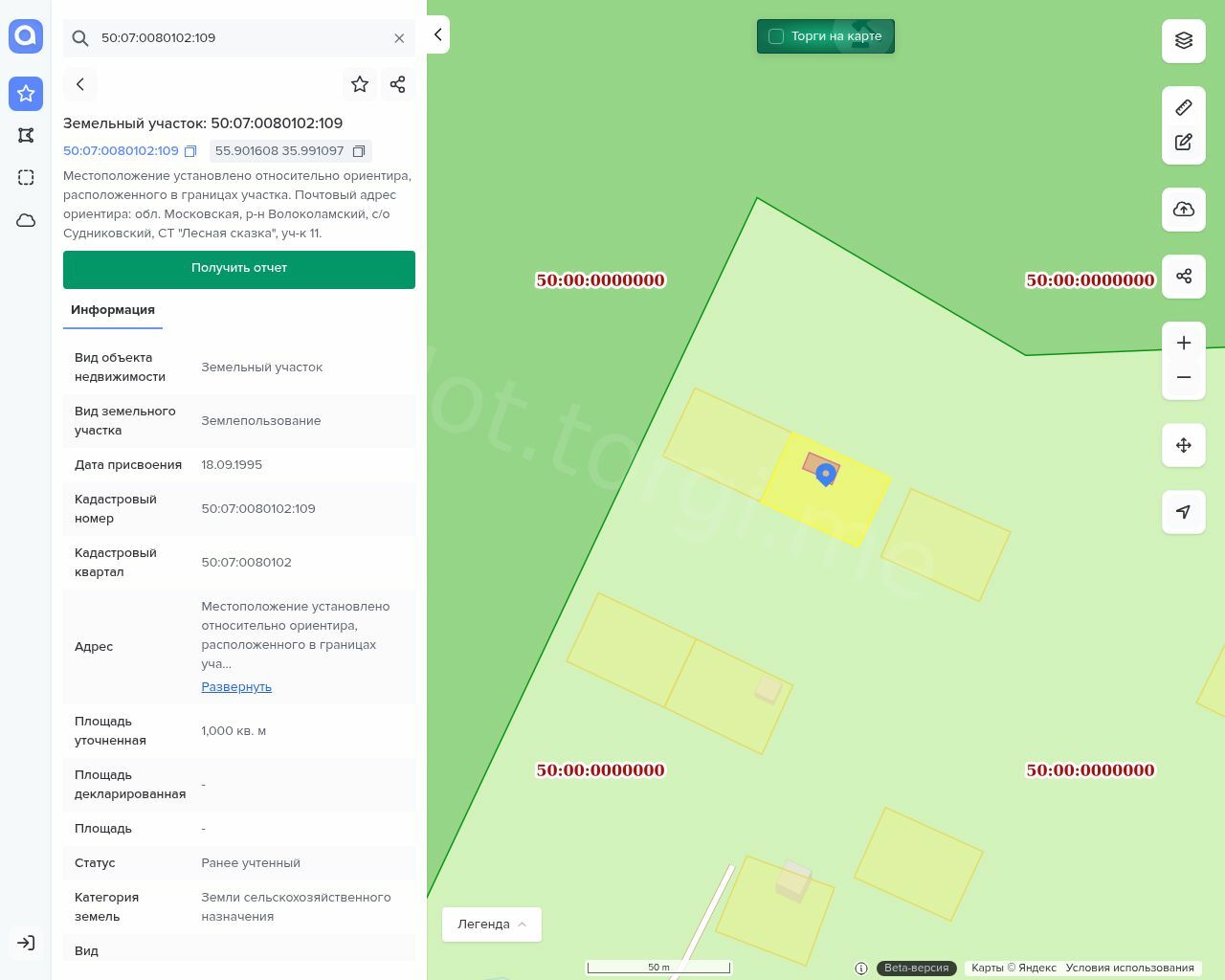Switch to the Информация tab
The width and height of the screenshot is (1225, 980).
(113, 310)
